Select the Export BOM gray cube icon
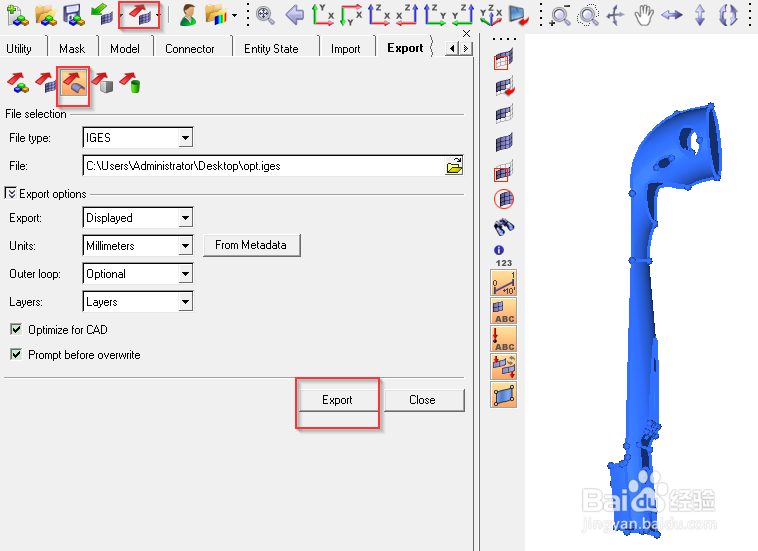 [x=102, y=83]
